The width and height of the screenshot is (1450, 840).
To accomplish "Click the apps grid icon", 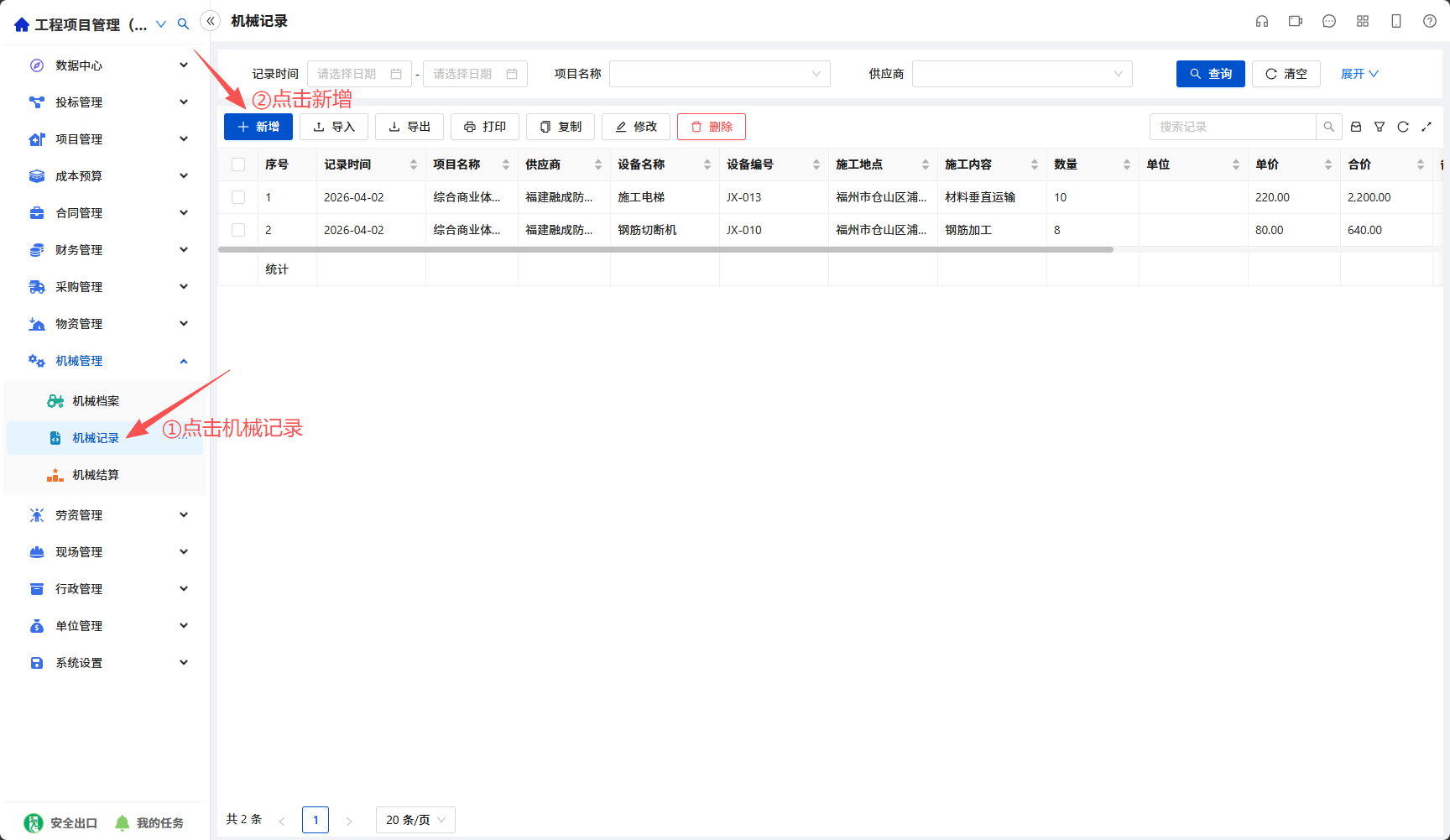I will (x=1363, y=21).
